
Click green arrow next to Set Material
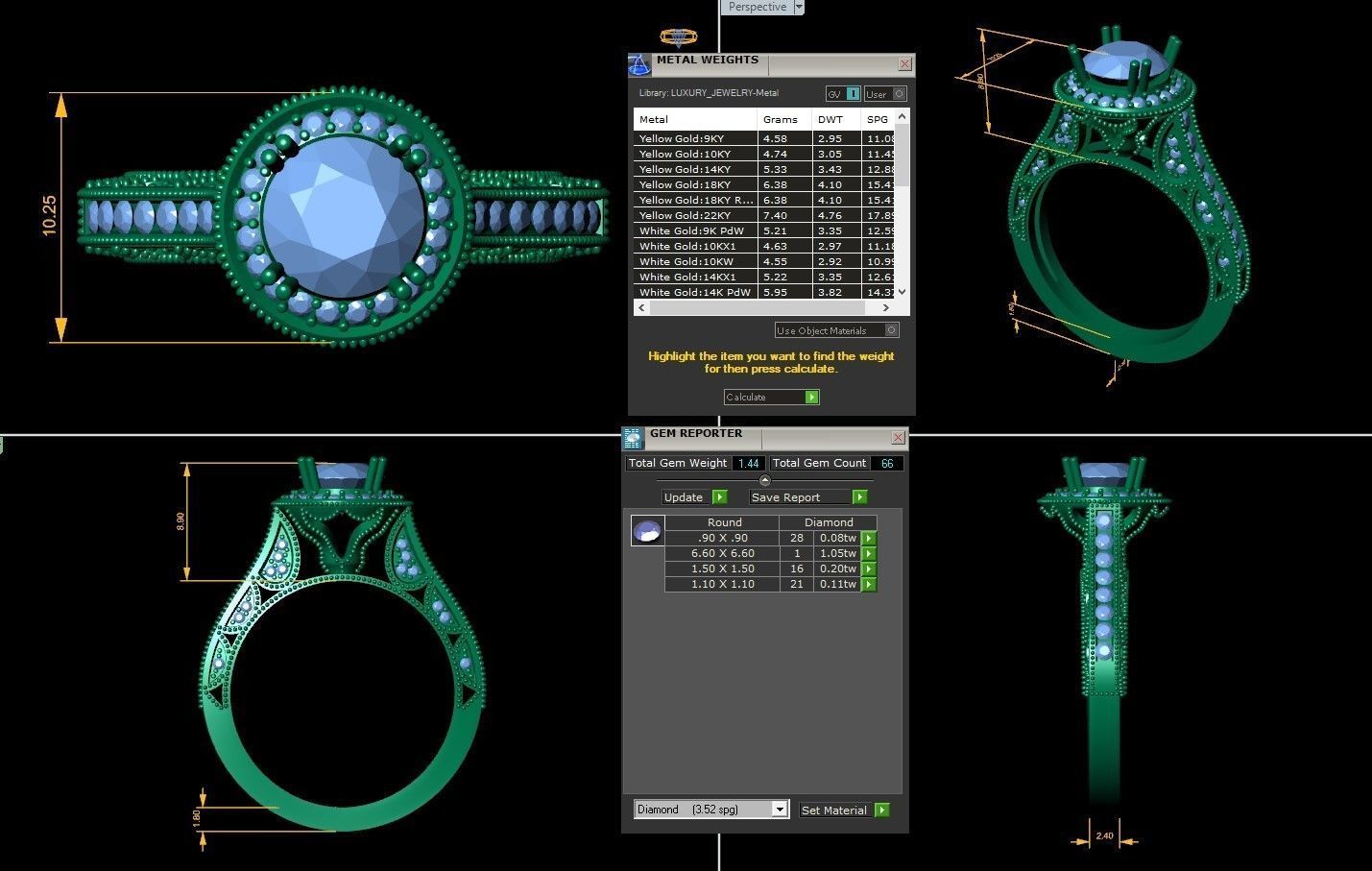[882, 810]
